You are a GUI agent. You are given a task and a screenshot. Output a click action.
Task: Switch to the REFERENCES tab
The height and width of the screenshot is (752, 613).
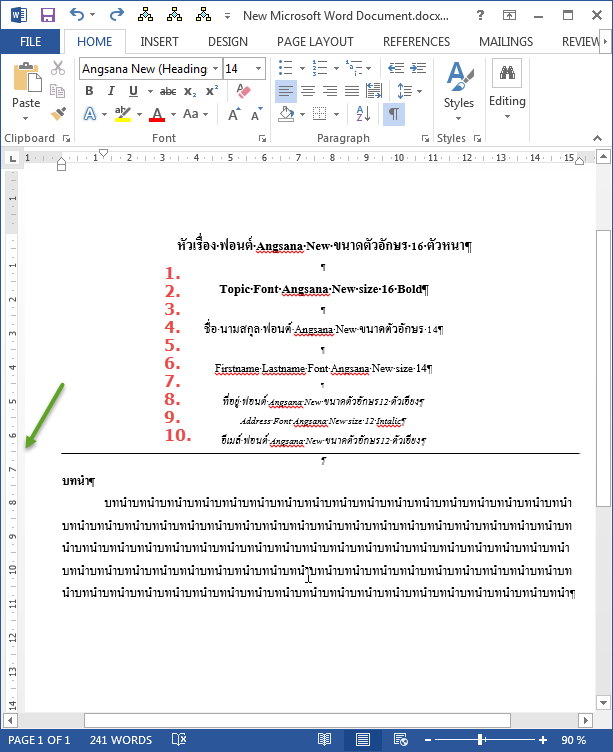coord(416,42)
